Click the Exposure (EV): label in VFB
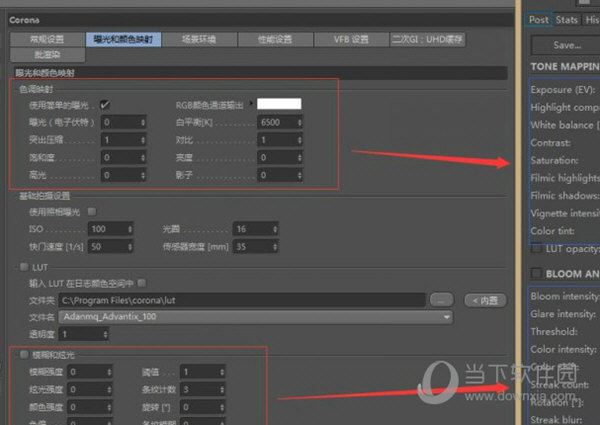This screenshot has height=425, width=600. [562, 90]
